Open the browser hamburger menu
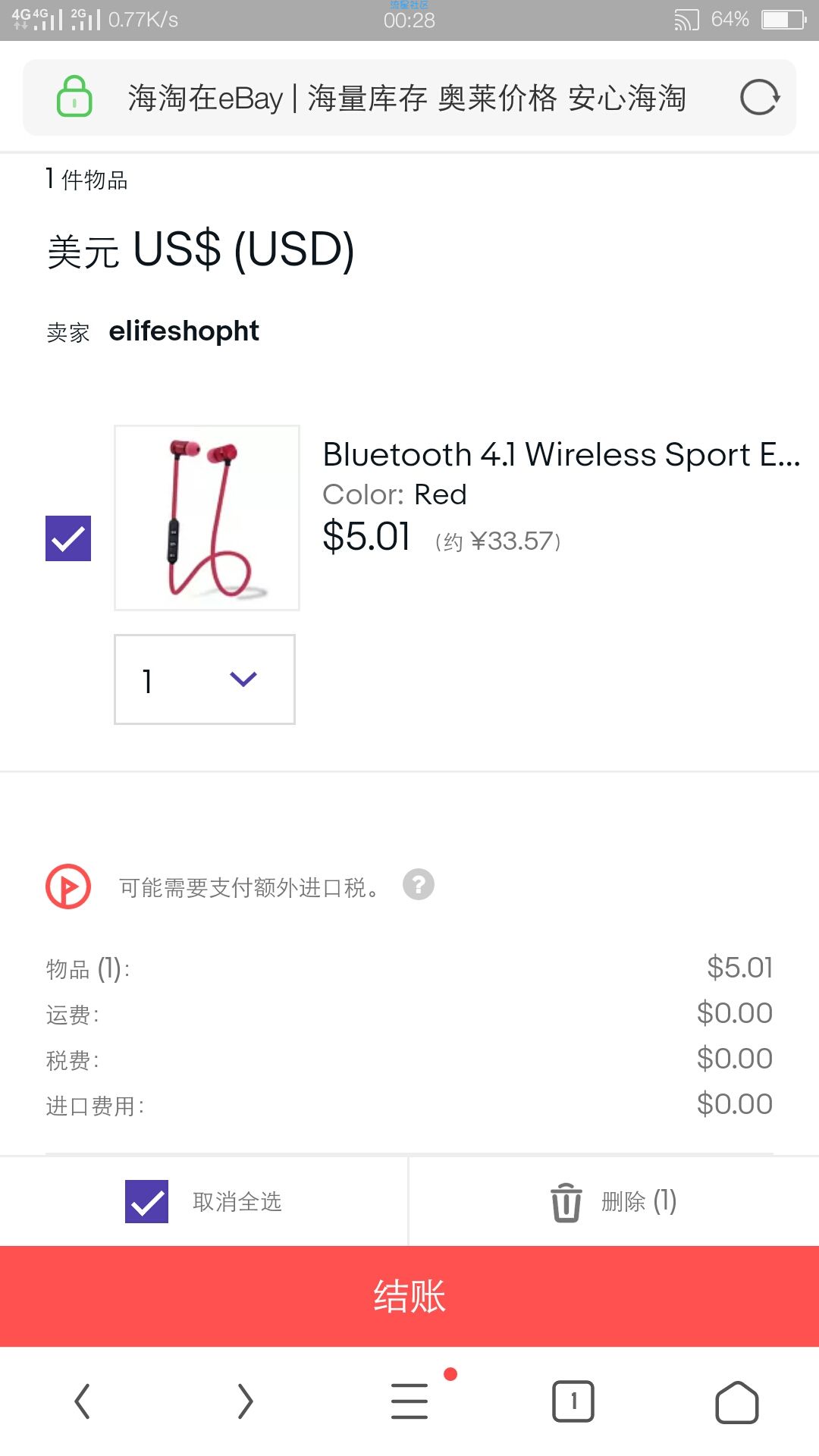The height and width of the screenshot is (1456, 819). click(x=409, y=1401)
